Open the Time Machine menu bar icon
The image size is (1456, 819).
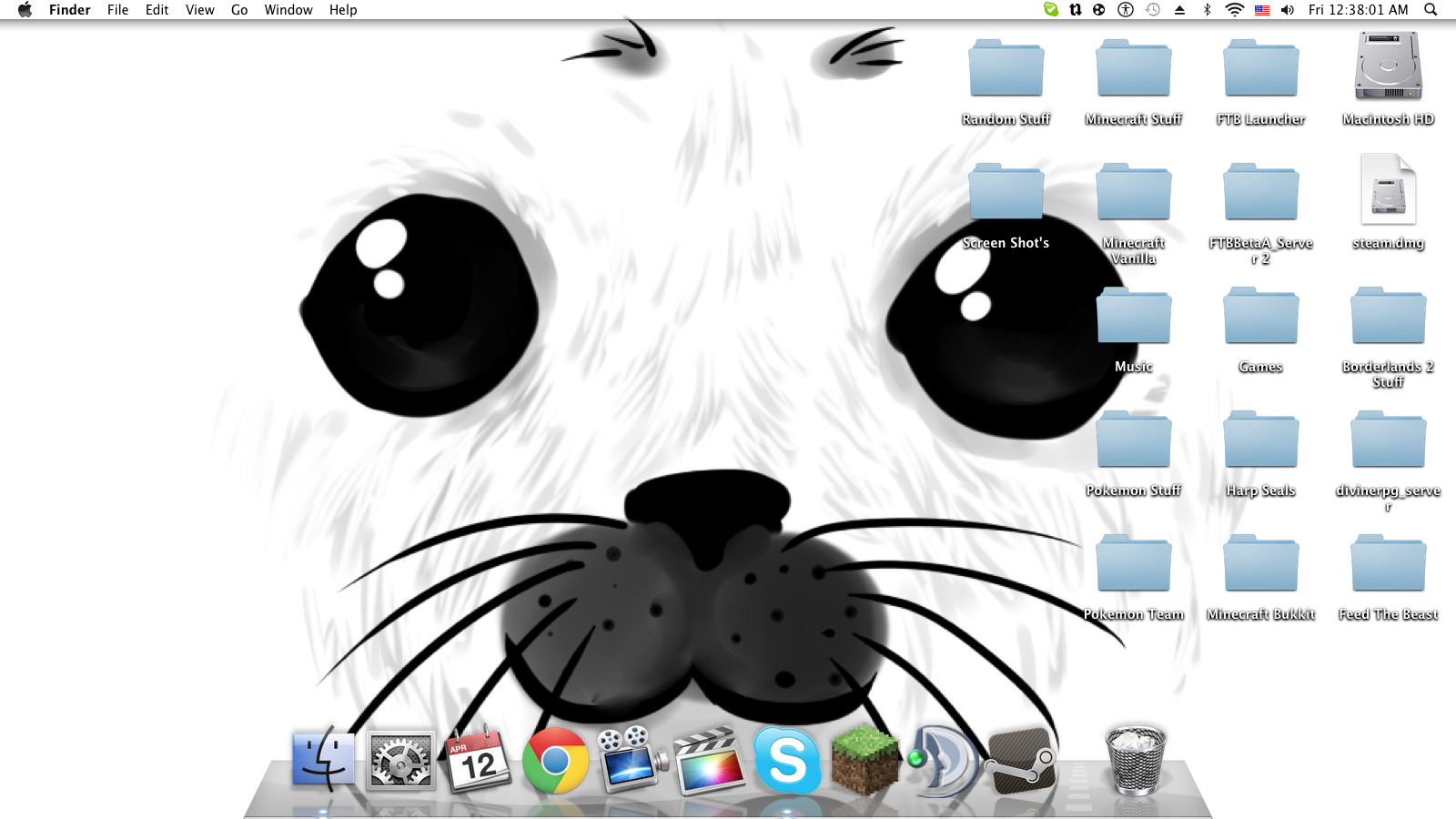[x=1153, y=10]
